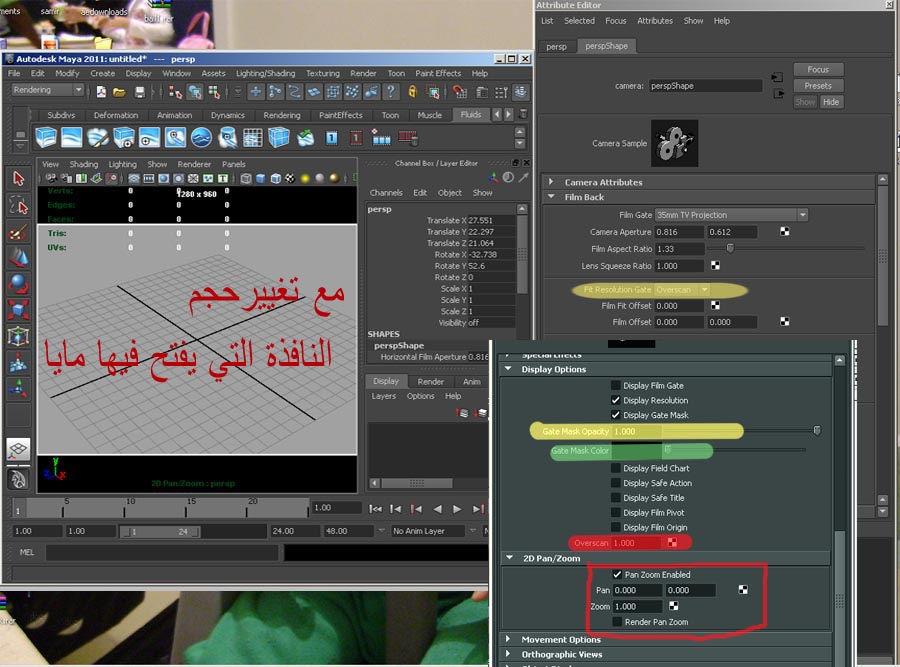This screenshot has width=900, height=667.
Task: Collapse the Display Options section
Action: tap(508, 369)
